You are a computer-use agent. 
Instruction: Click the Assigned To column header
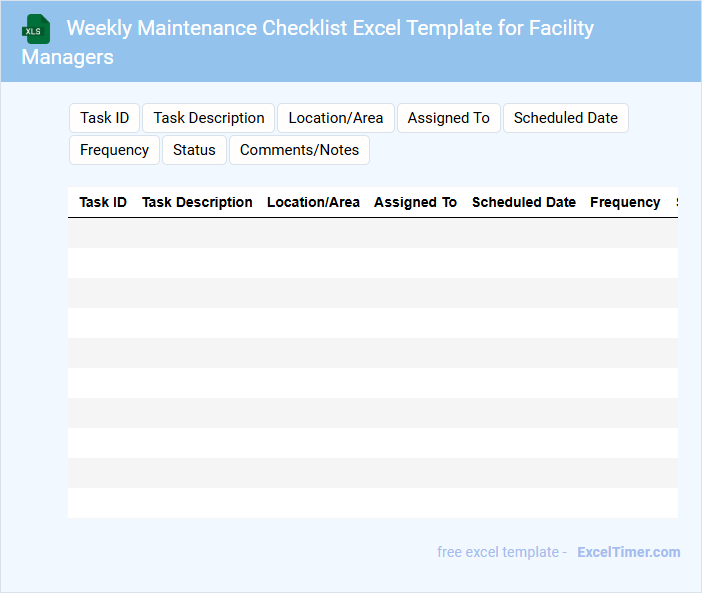coord(415,202)
